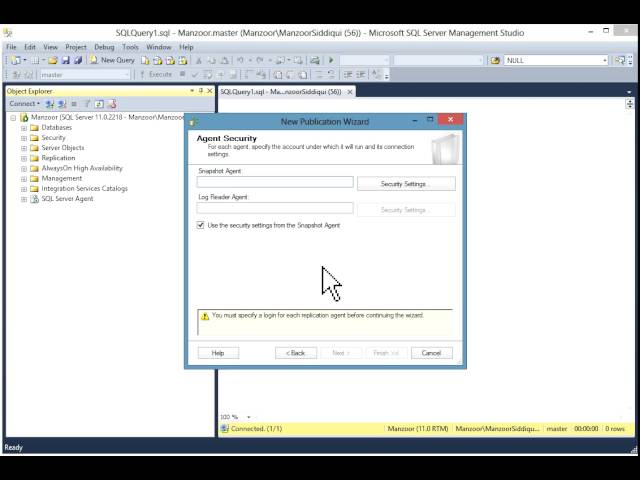Minimize the New Publication Wizard dialog
Image resolution: width=640 pixels, height=480 pixels.
click(415, 120)
